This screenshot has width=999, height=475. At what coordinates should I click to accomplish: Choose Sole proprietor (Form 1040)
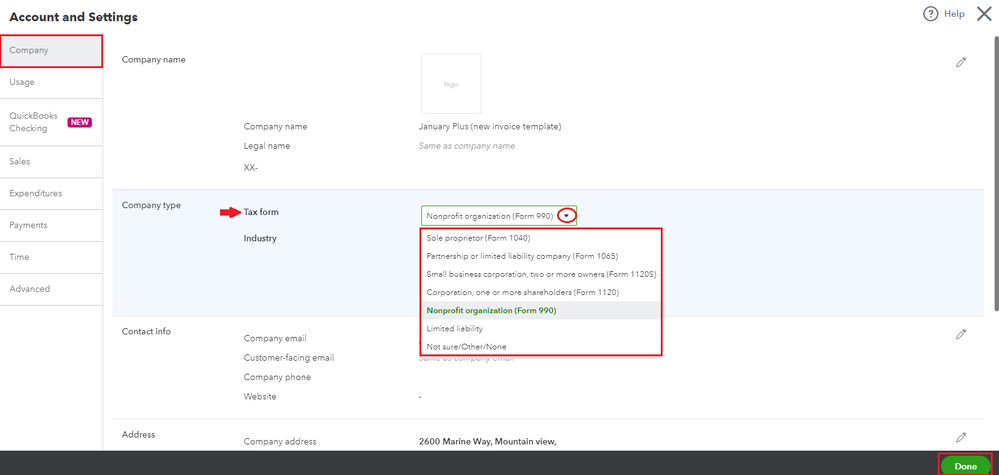tap(541, 238)
